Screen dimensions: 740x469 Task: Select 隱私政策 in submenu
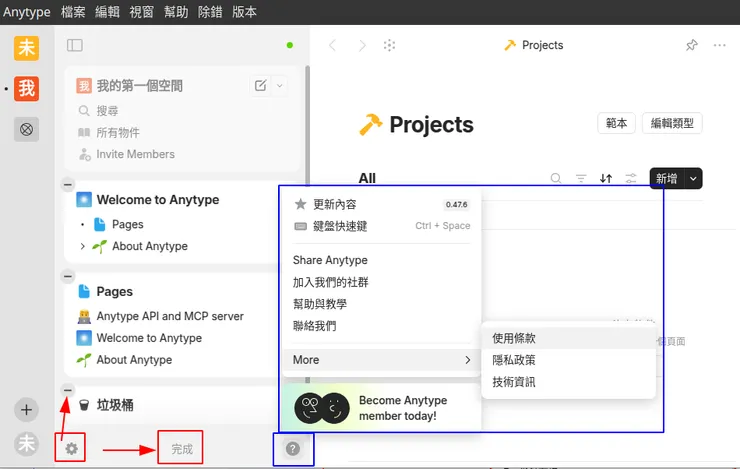[x=568, y=360]
